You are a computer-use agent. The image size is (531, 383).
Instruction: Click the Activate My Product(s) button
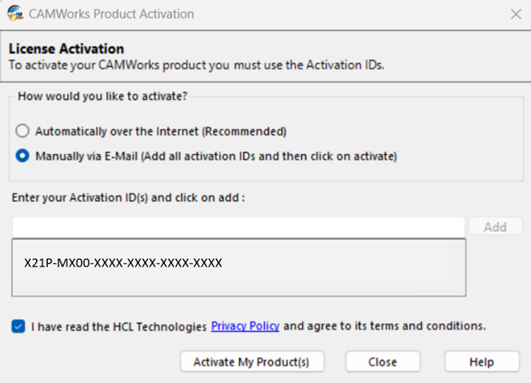tap(252, 362)
